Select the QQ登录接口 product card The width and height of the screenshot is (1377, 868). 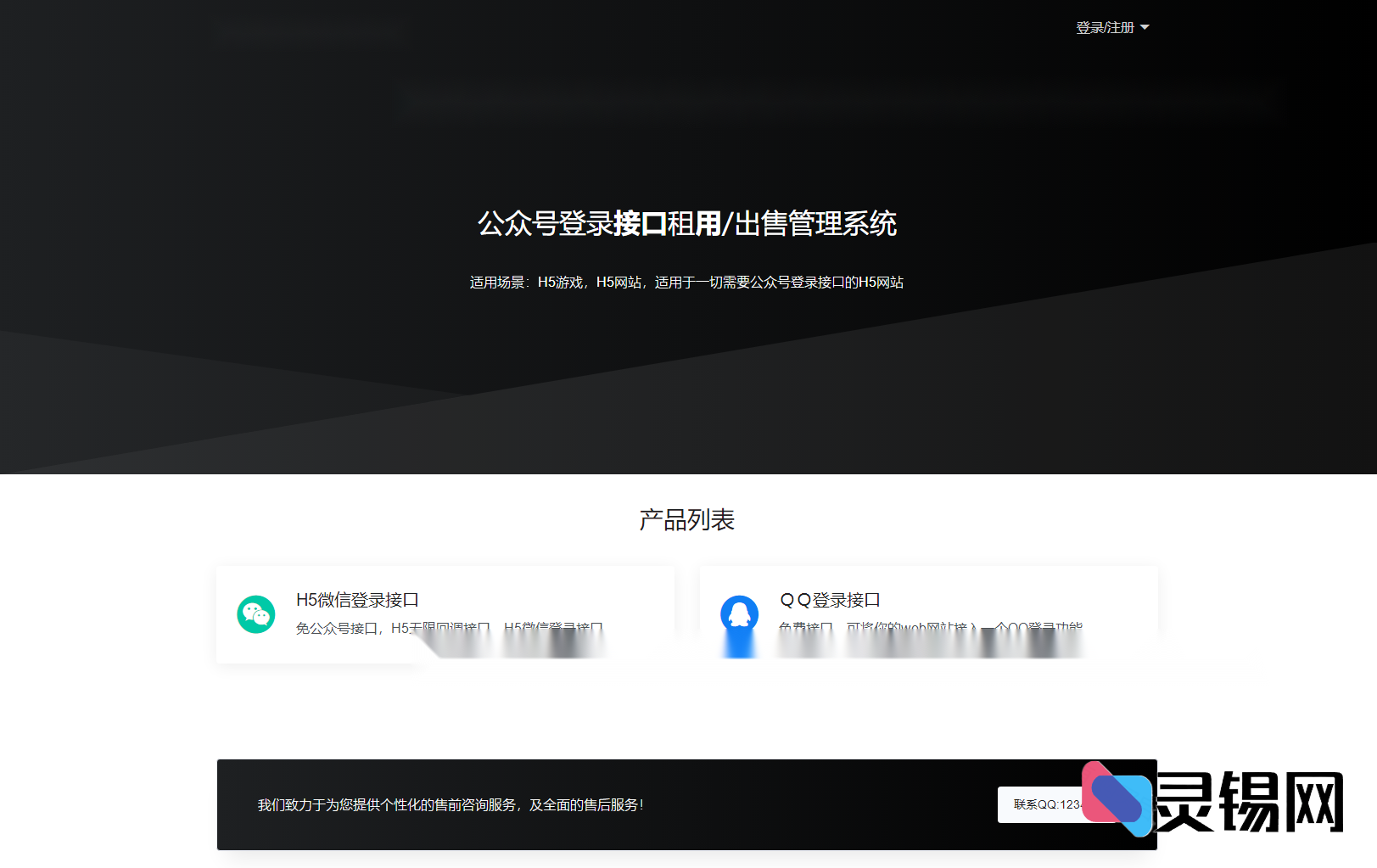coord(927,613)
